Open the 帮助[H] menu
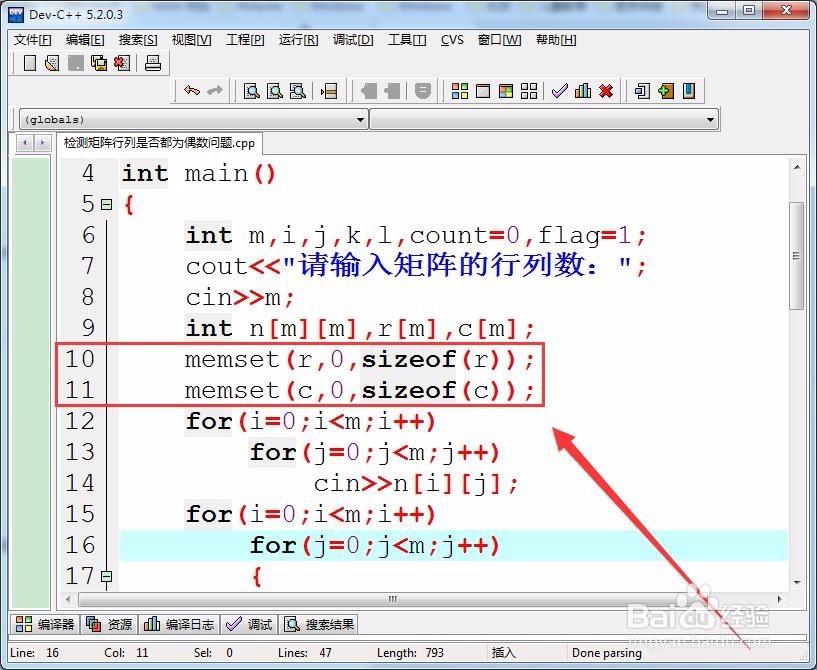The width and height of the screenshot is (817, 670). coord(556,40)
